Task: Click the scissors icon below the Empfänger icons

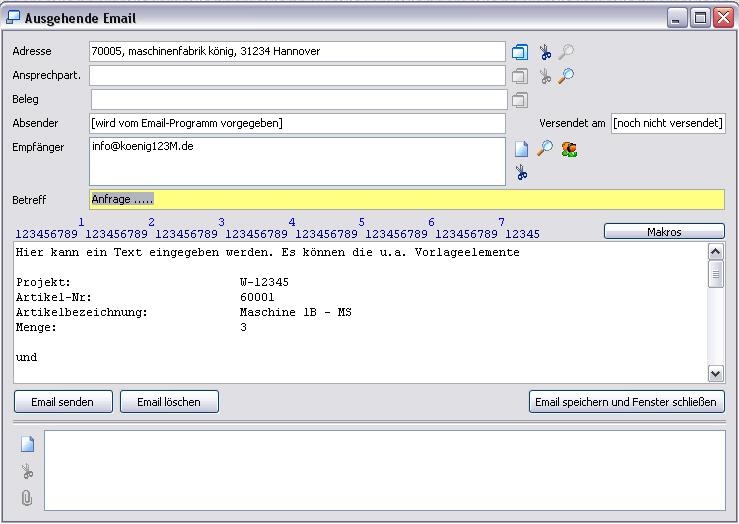Action: 521,173
